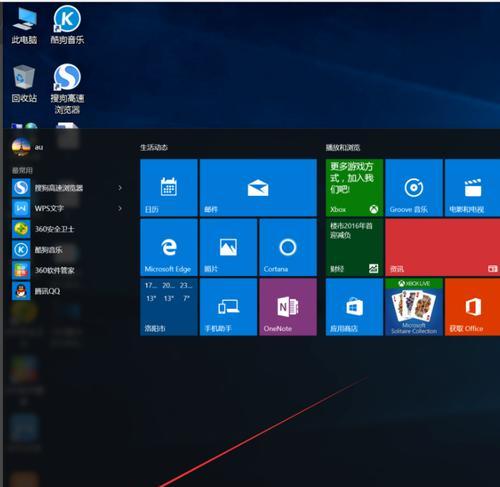Image resolution: width=500 pixels, height=487 pixels.
Task: Open the OneNote tile
Action: click(288, 307)
